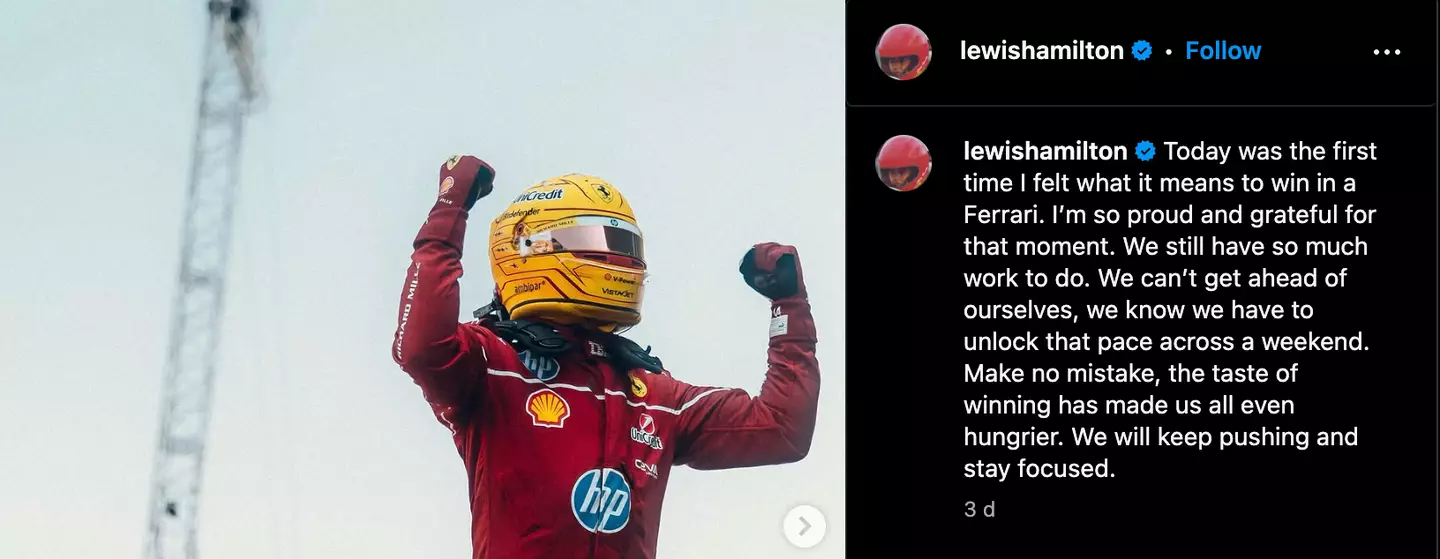Click the "3 d" post timestamp
This screenshot has width=1440, height=559.
(x=979, y=509)
